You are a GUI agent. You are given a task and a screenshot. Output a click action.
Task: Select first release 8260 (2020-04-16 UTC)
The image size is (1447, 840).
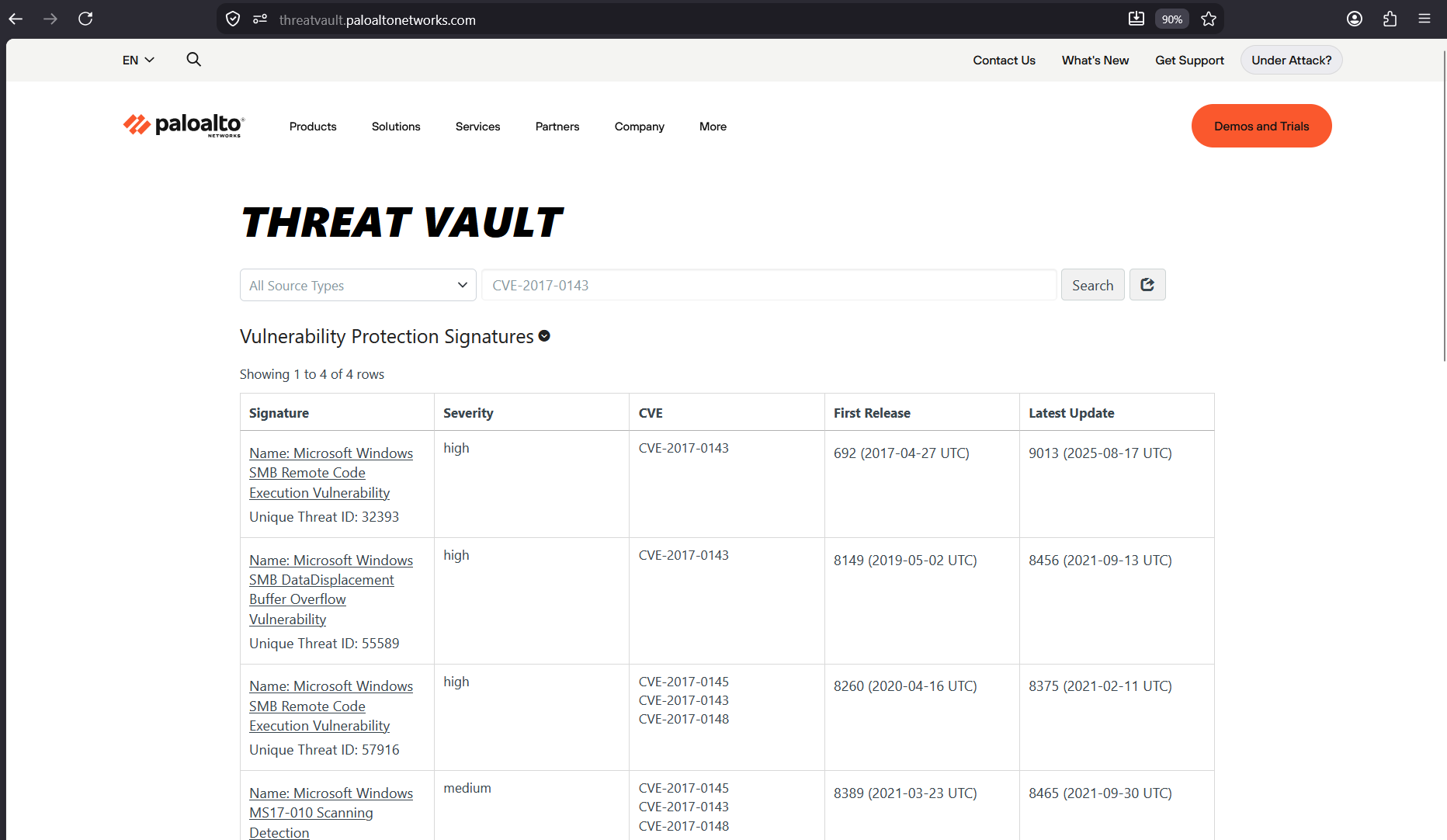coord(905,686)
